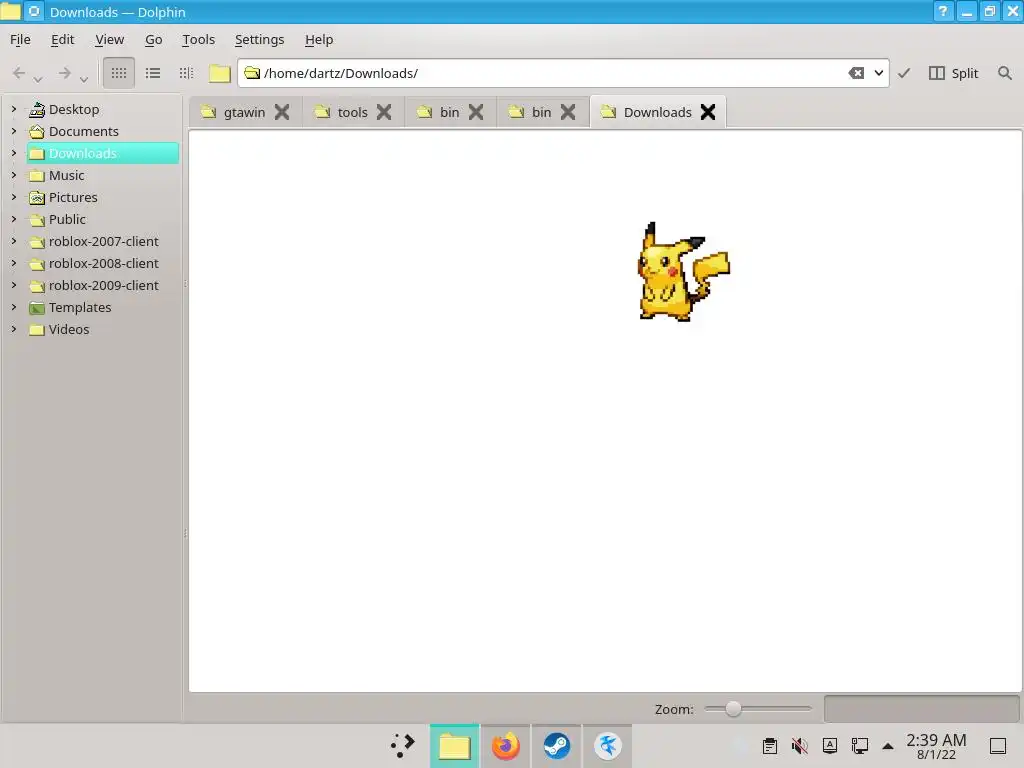Open forward history dropdown arrow

point(84,79)
